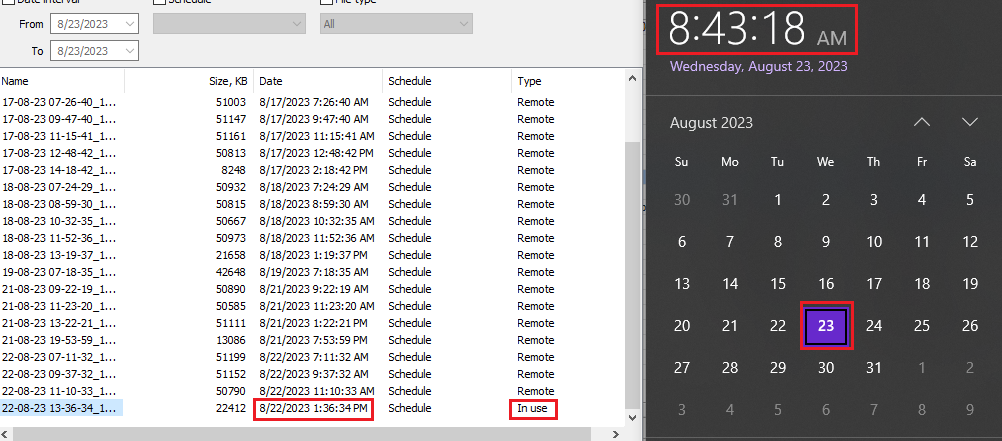Sort the list by Date column header

(x=318, y=81)
